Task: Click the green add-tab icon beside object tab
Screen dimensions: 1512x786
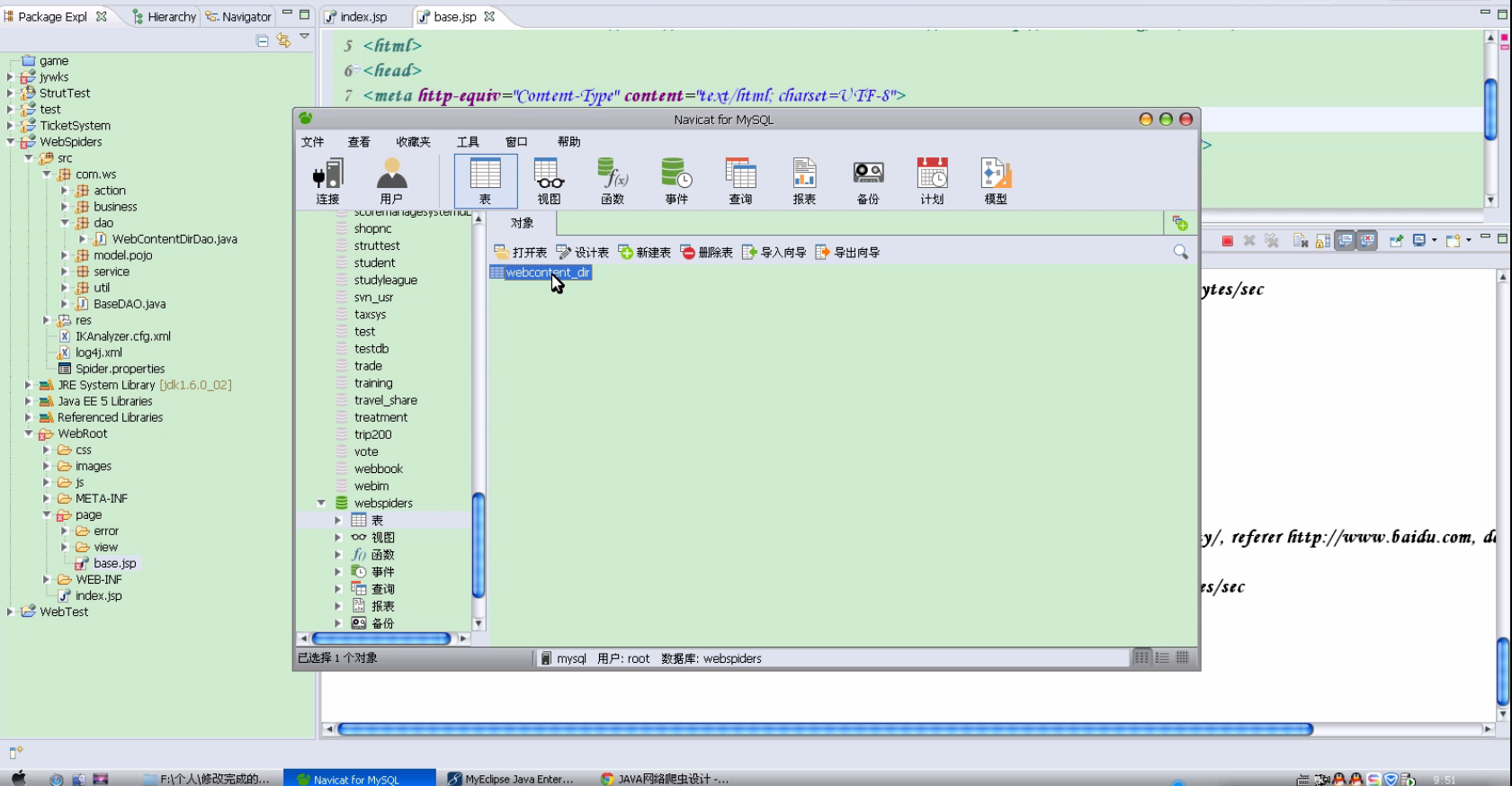Action: click(1180, 223)
